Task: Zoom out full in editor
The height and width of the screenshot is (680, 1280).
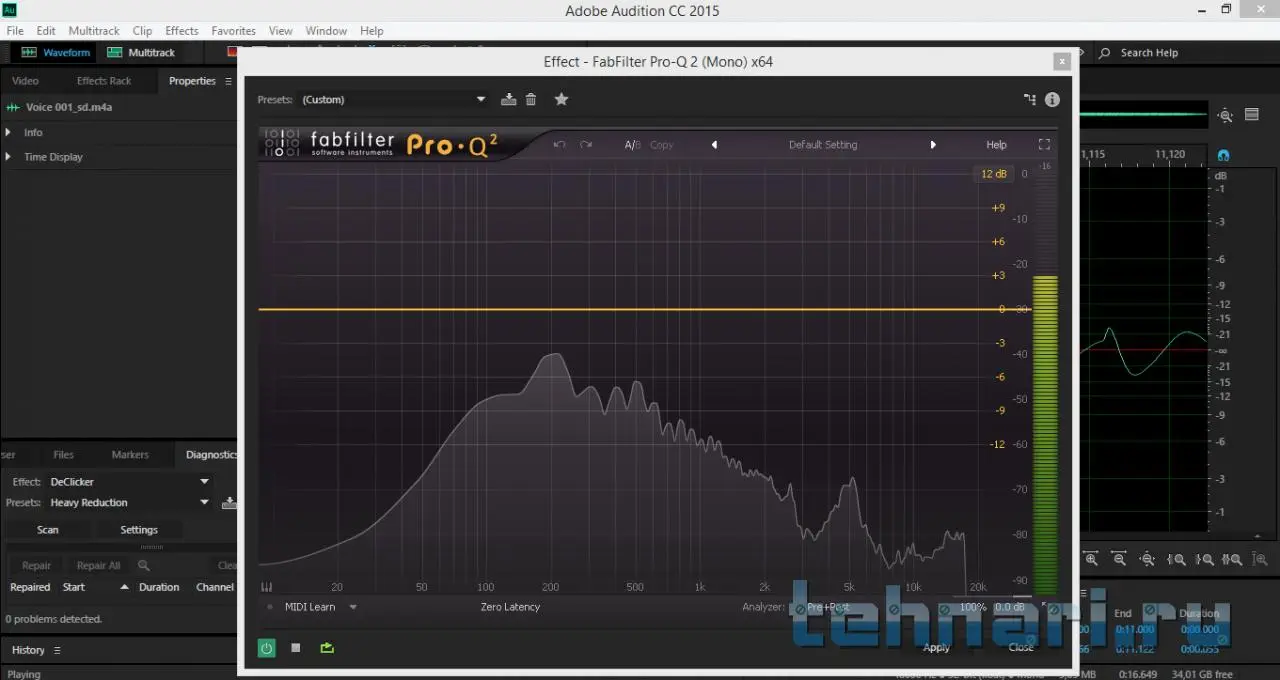Action: pos(1148,560)
